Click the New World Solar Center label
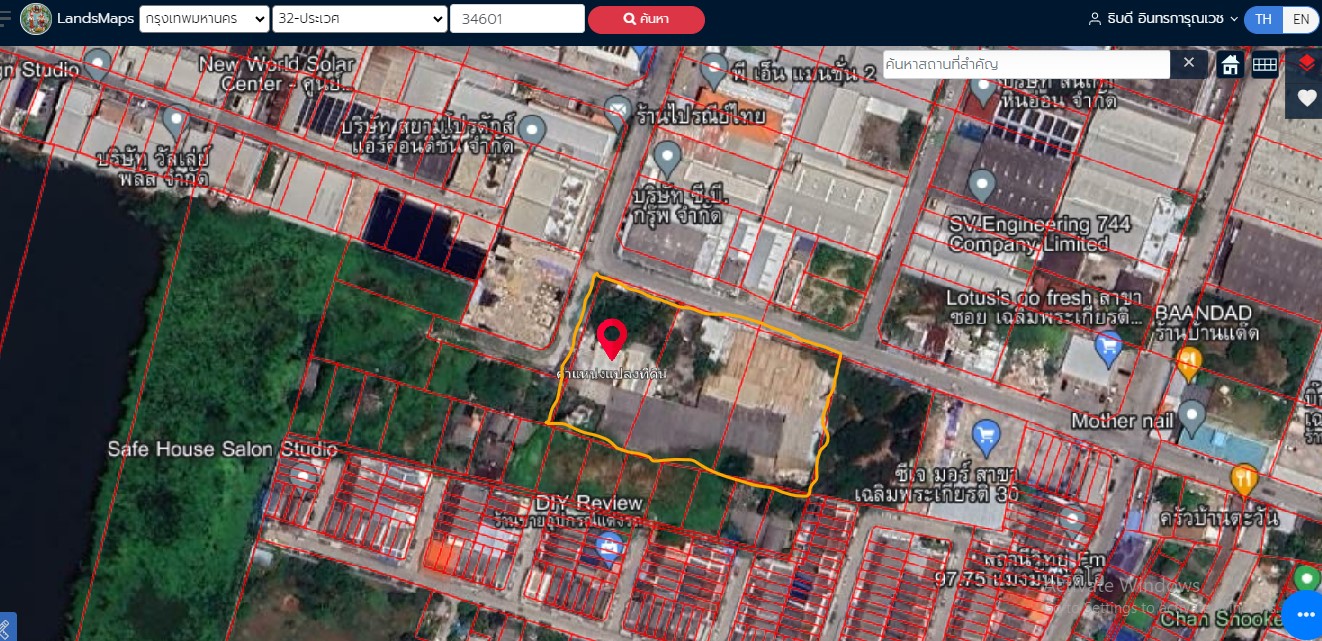The height and width of the screenshot is (641, 1322). point(277,74)
